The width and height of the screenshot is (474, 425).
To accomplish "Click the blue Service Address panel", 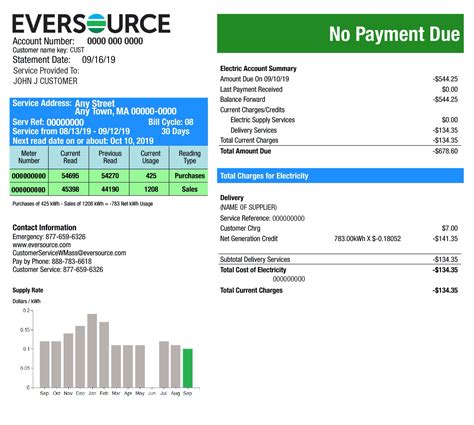I will pyautogui.click(x=109, y=122).
